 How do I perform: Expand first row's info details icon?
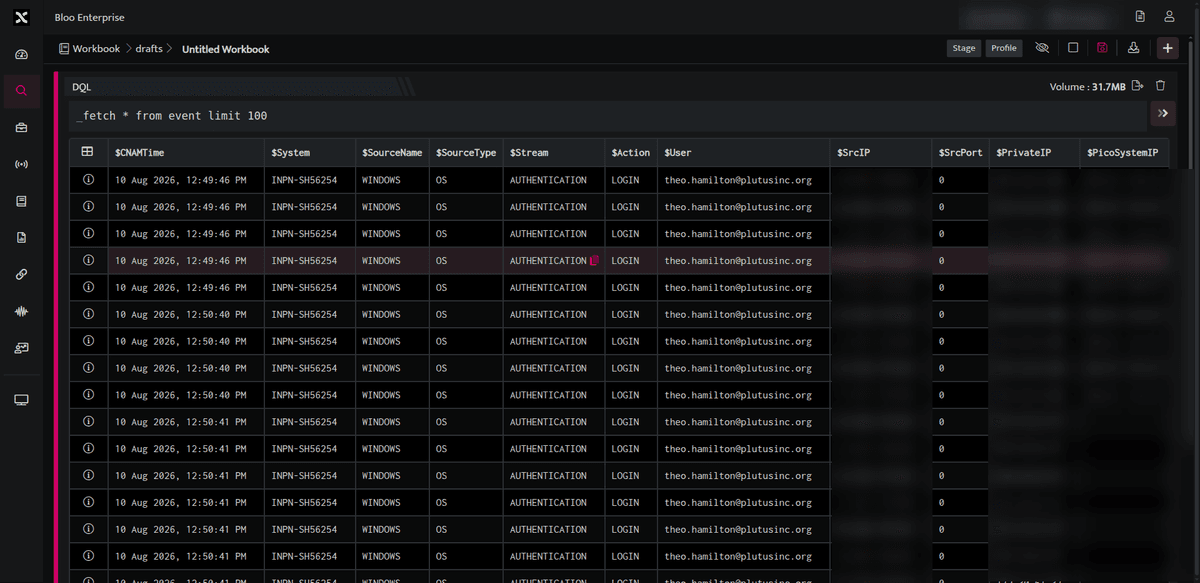tap(88, 180)
